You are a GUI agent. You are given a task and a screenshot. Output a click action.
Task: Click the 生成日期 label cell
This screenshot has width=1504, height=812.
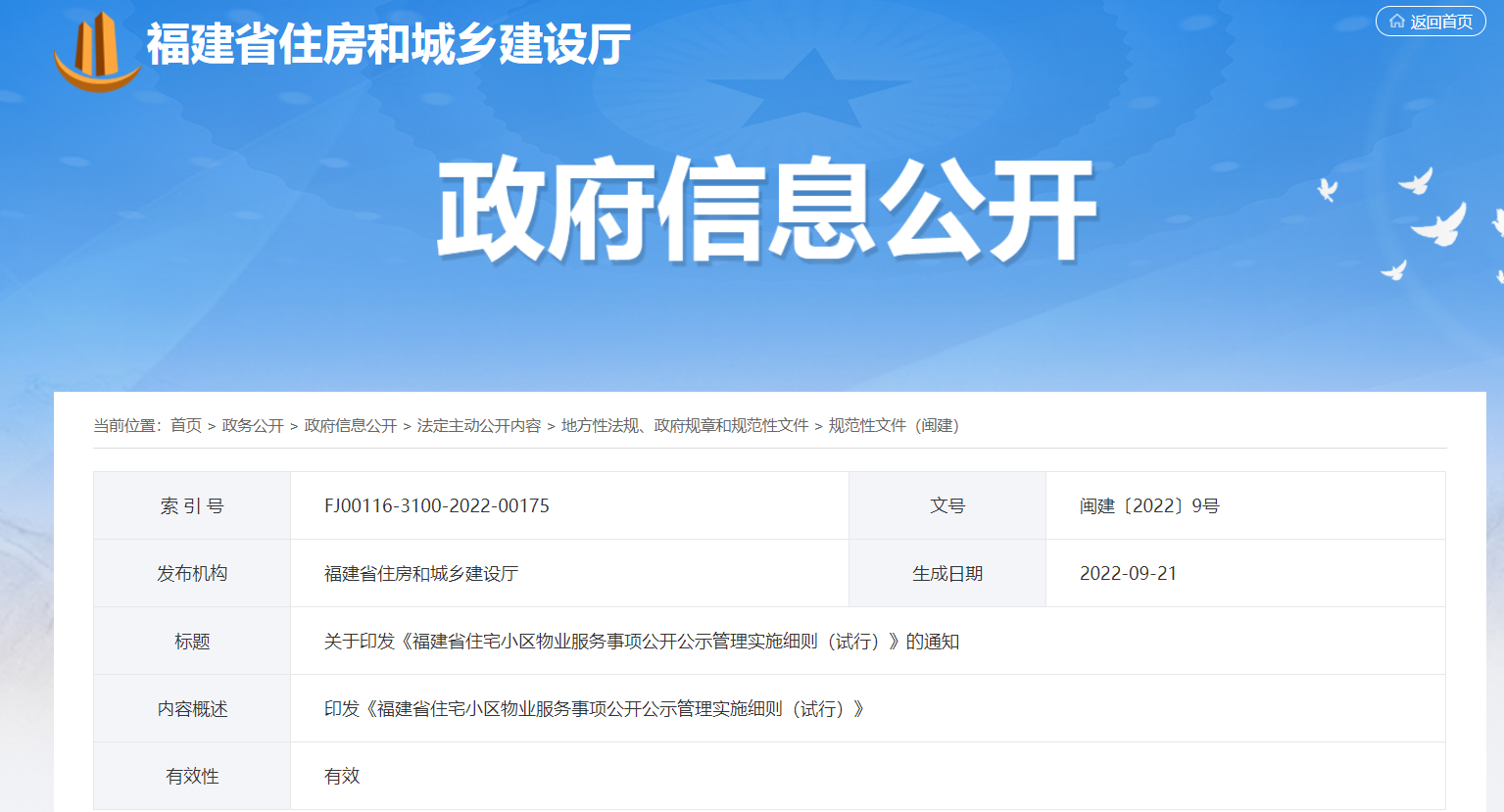pyautogui.click(x=947, y=574)
